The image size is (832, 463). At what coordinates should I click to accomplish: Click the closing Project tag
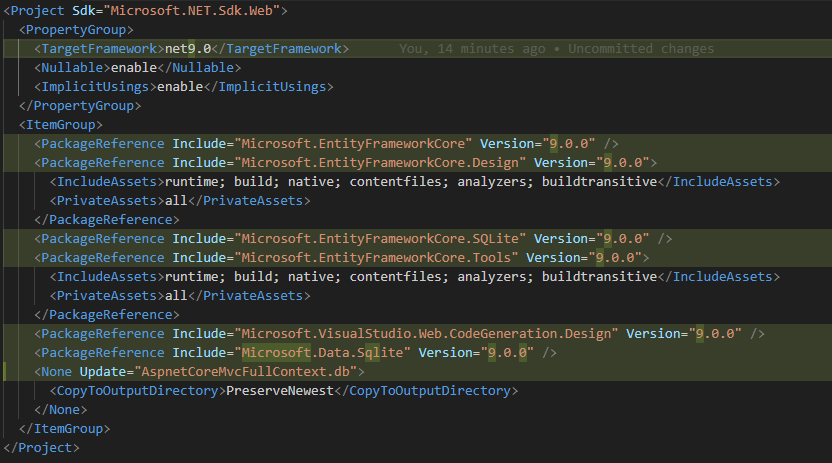click(x=41, y=448)
